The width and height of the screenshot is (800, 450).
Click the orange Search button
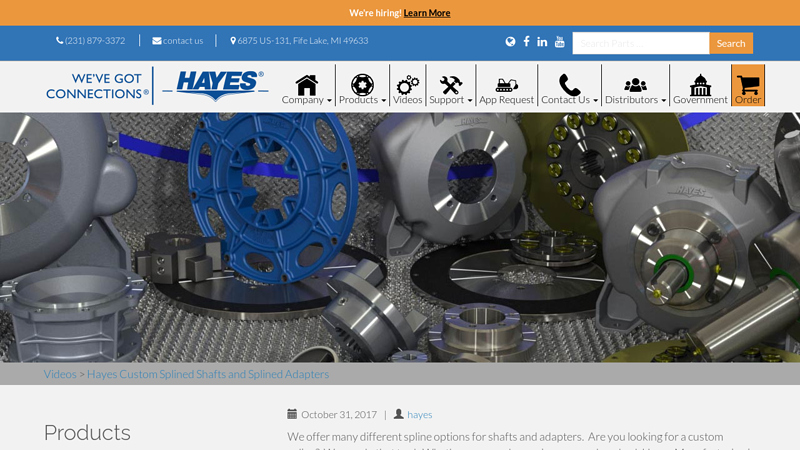(x=731, y=43)
